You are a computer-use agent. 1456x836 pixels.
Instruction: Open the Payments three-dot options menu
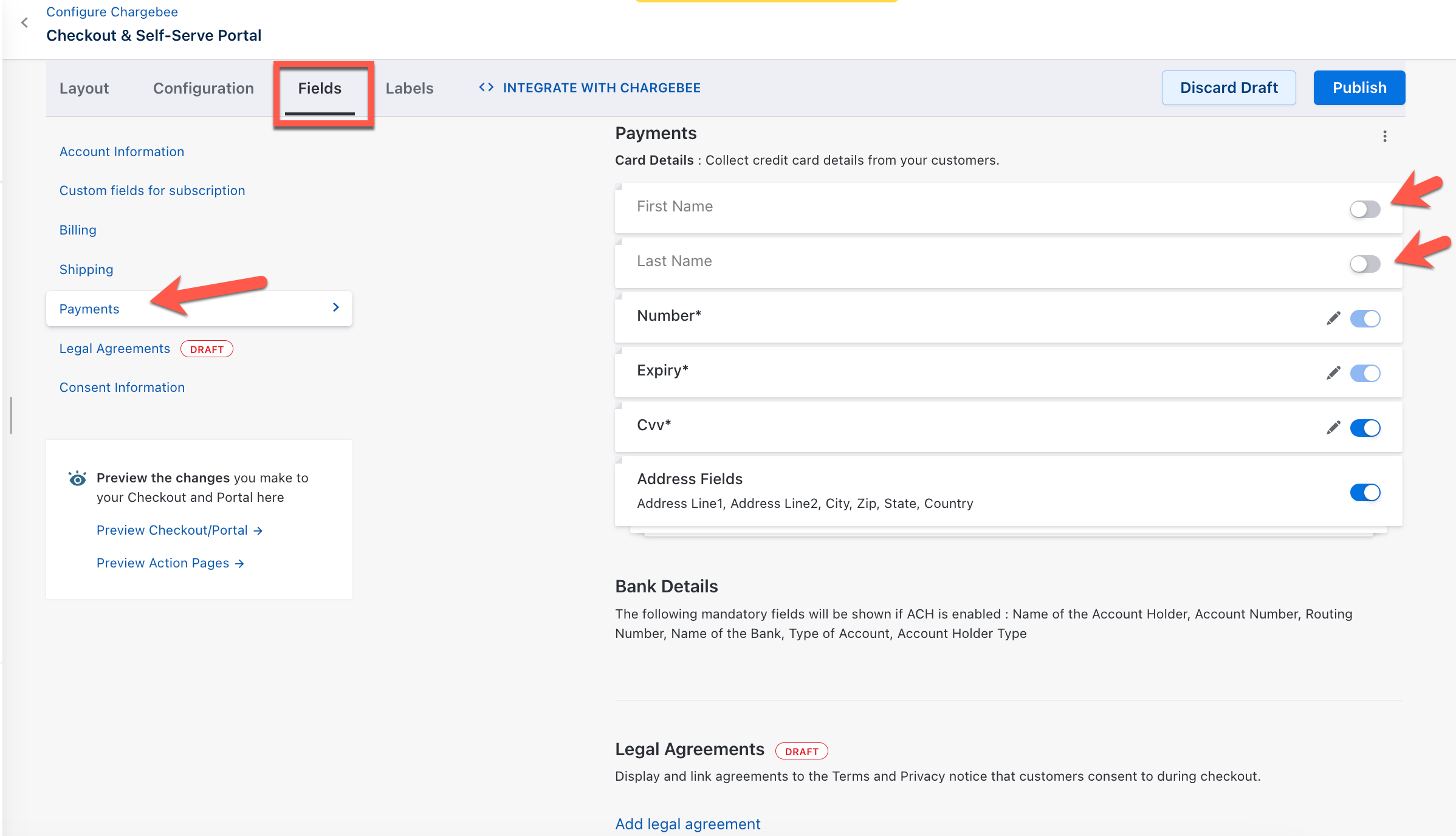1385,136
